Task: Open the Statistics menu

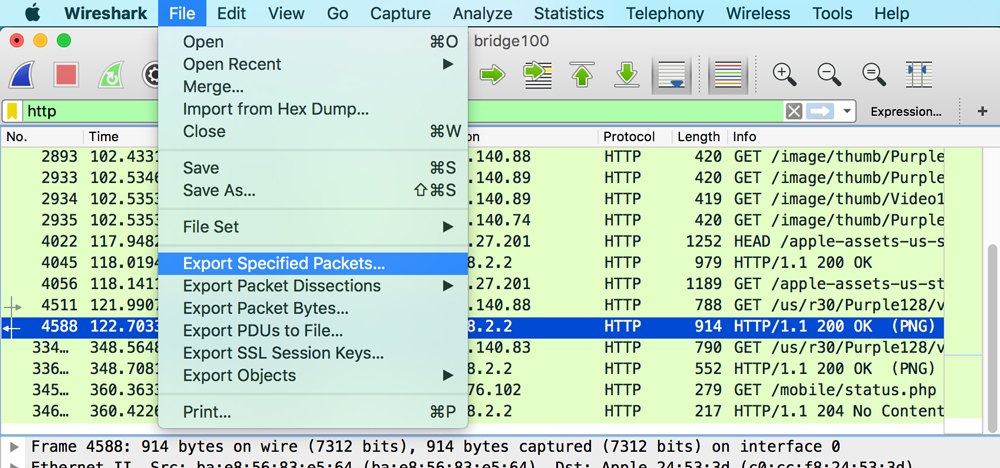Action: click(569, 13)
